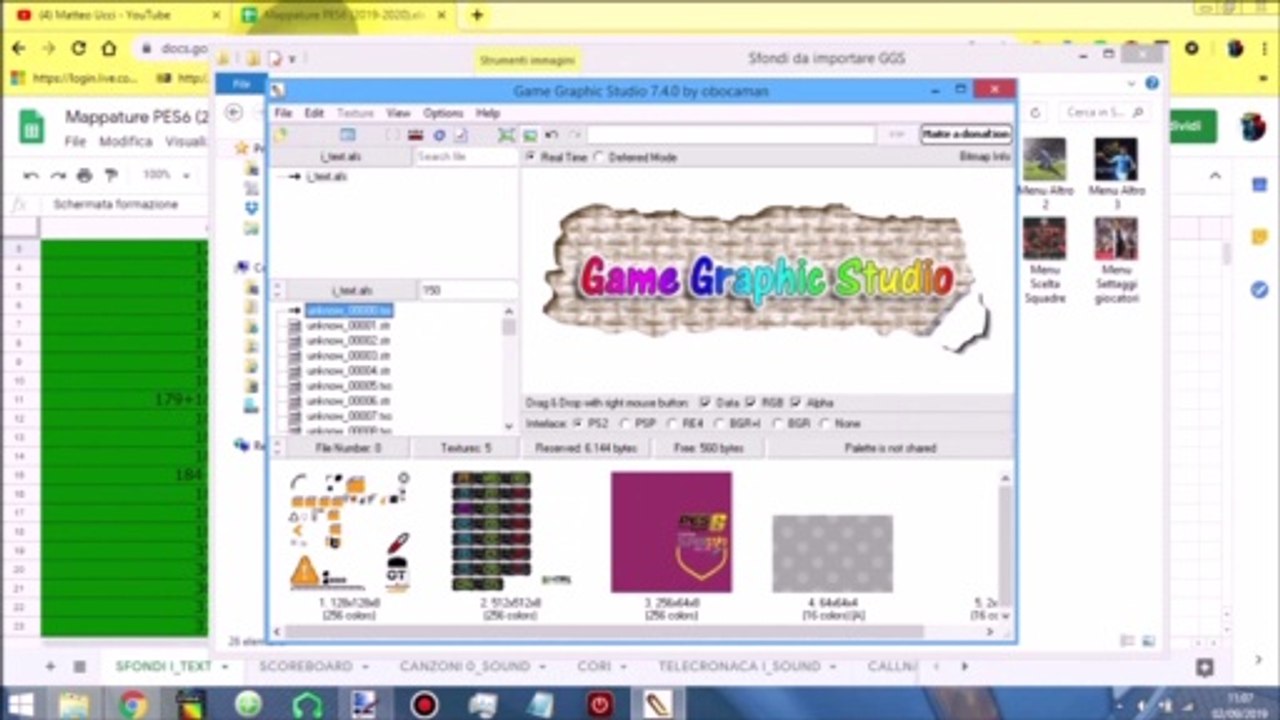Select the grey dotted texture thumbnail 4
Screen dimensions: 1280x720
tap(832, 553)
